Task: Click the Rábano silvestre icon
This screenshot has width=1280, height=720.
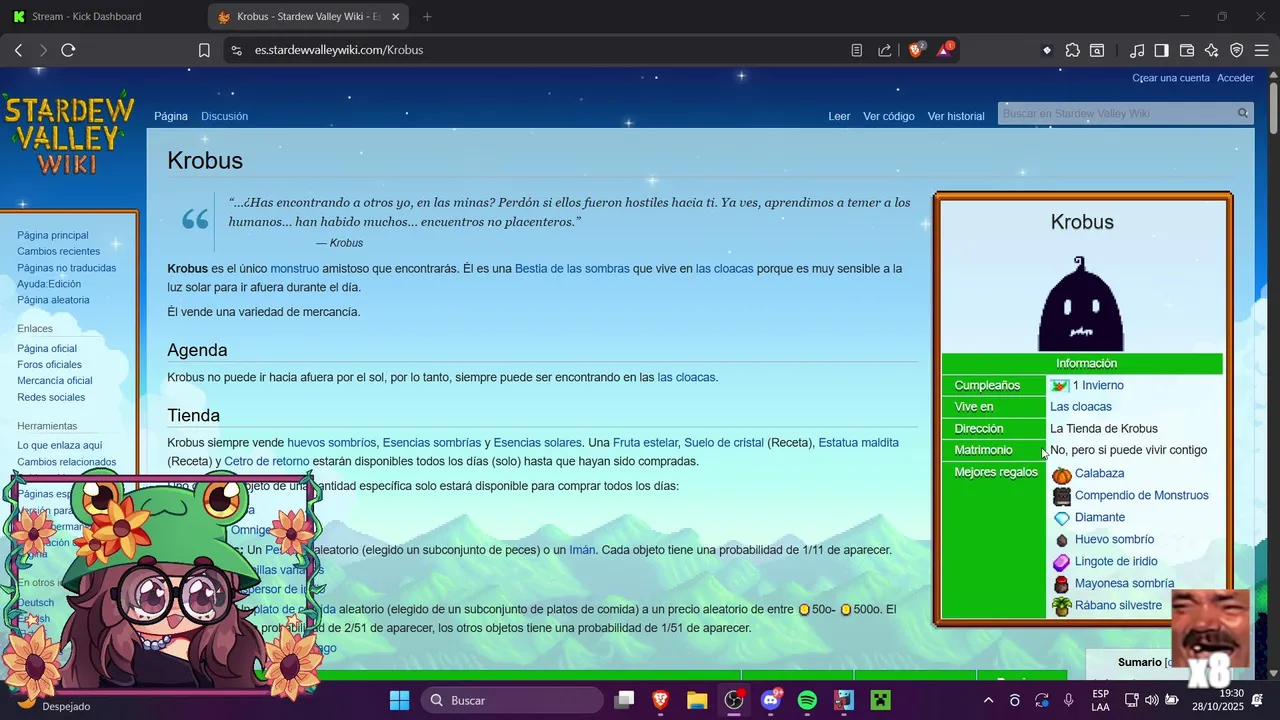Action: coord(1061,606)
